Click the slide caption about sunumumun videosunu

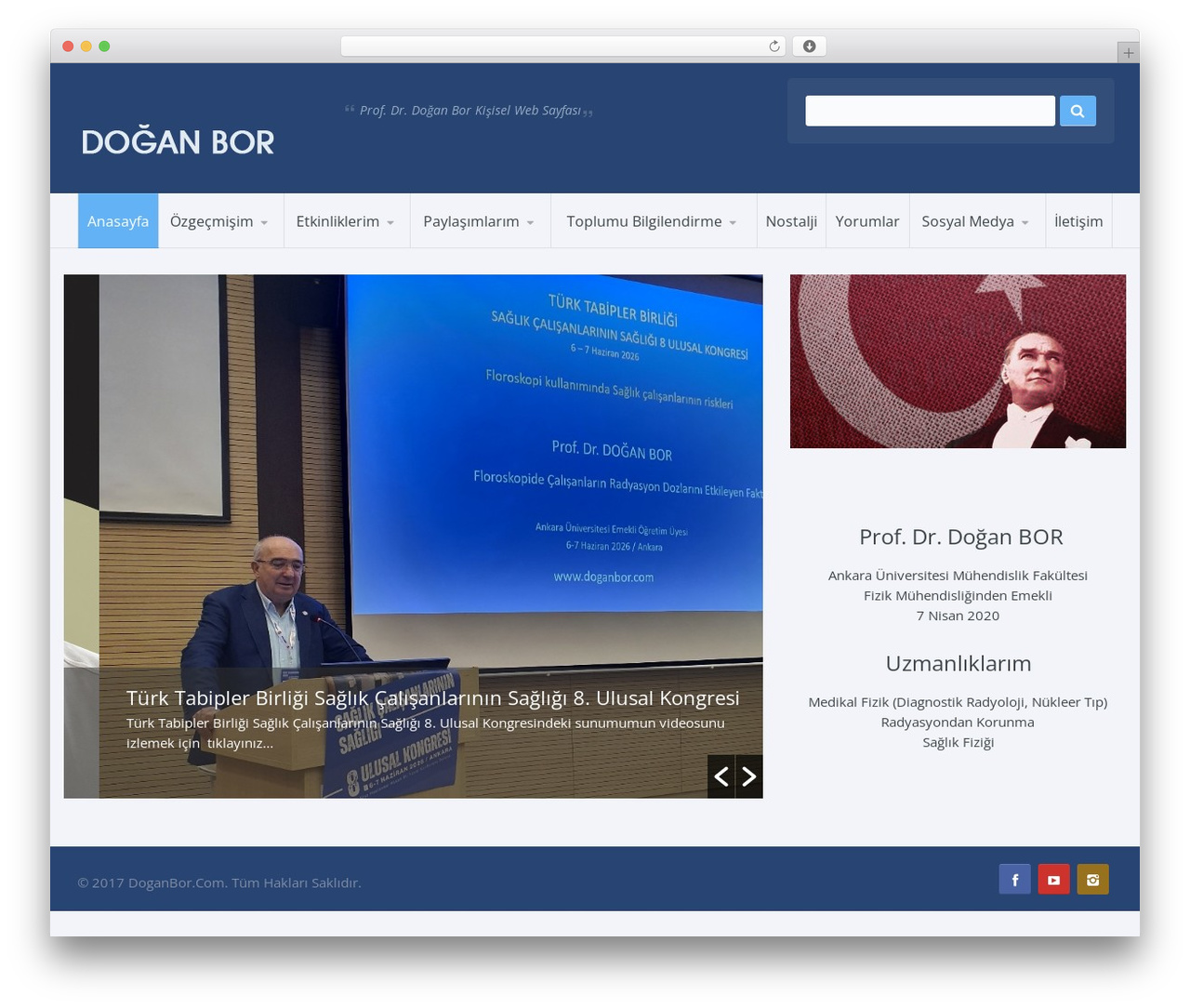(x=426, y=733)
